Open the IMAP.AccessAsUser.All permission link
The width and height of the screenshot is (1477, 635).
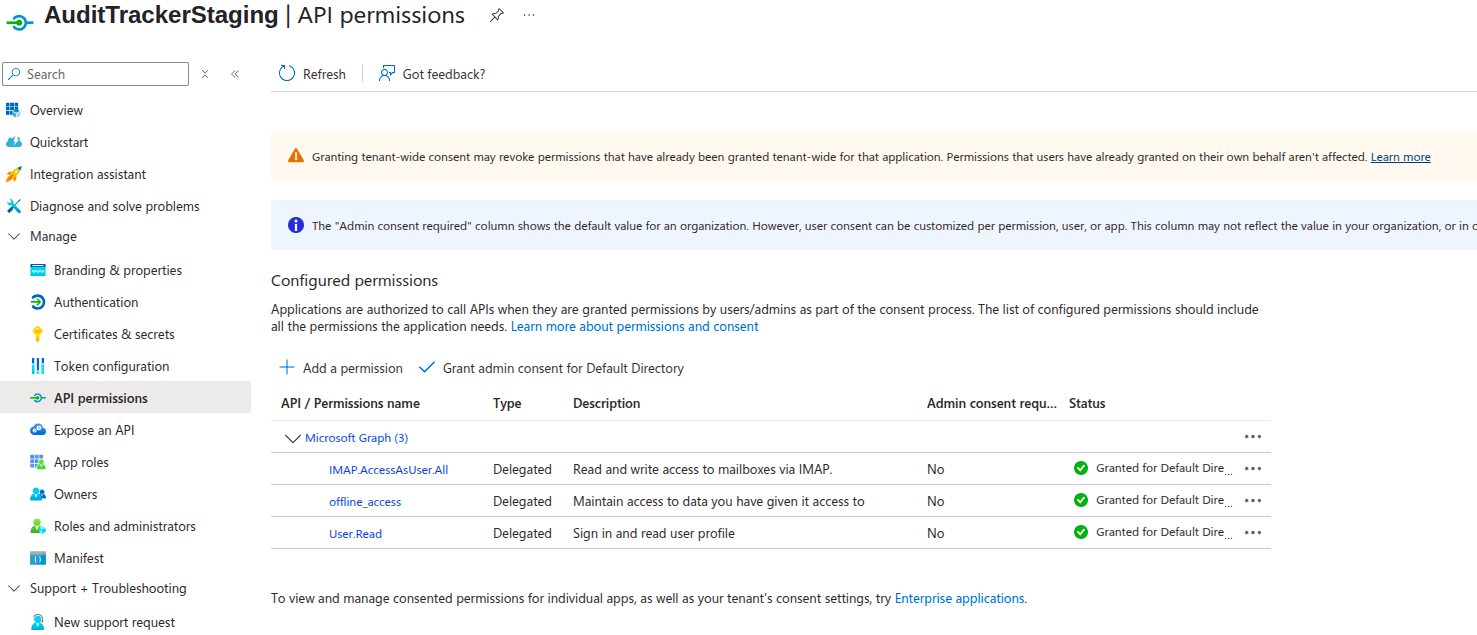pyautogui.click(x=388, y=470)
